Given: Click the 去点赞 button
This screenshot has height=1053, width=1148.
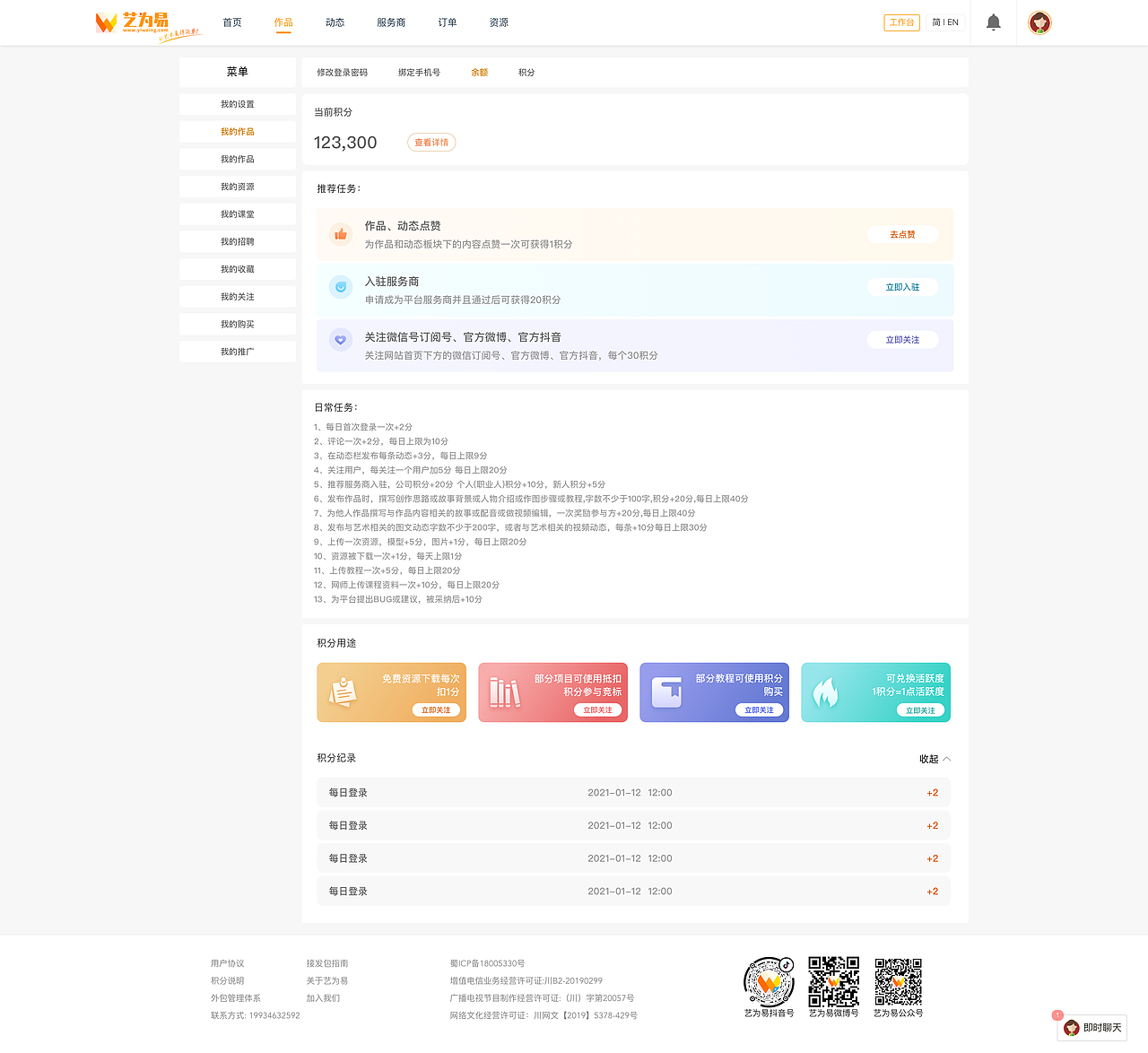Looking at the screenshot, I should pyautogui.click(x=902, y=235).
